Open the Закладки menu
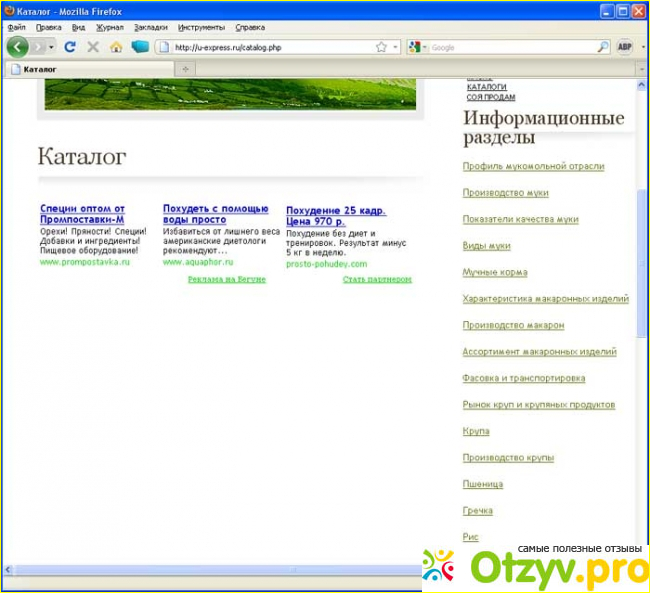This screenshot has width=650, height=593. [150, 28]
